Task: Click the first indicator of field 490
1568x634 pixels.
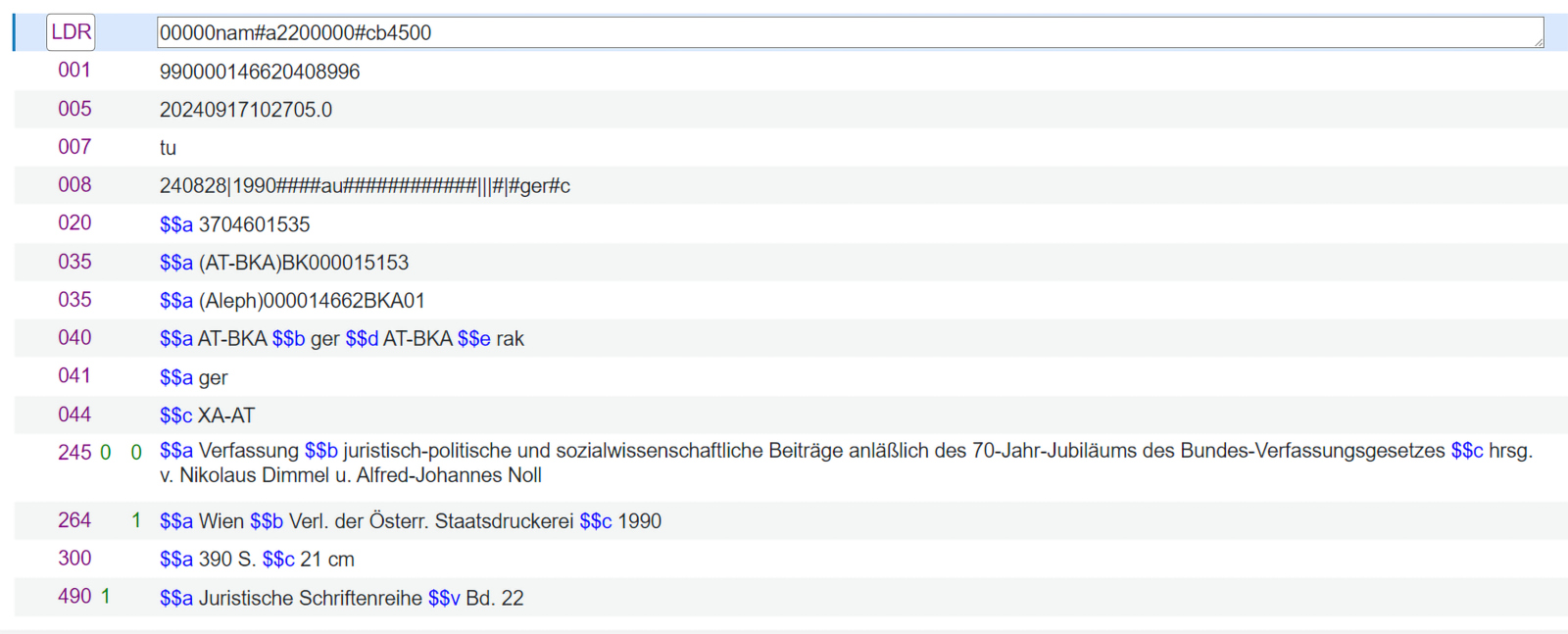Action: pyautogui.click(x=106, y=597)
